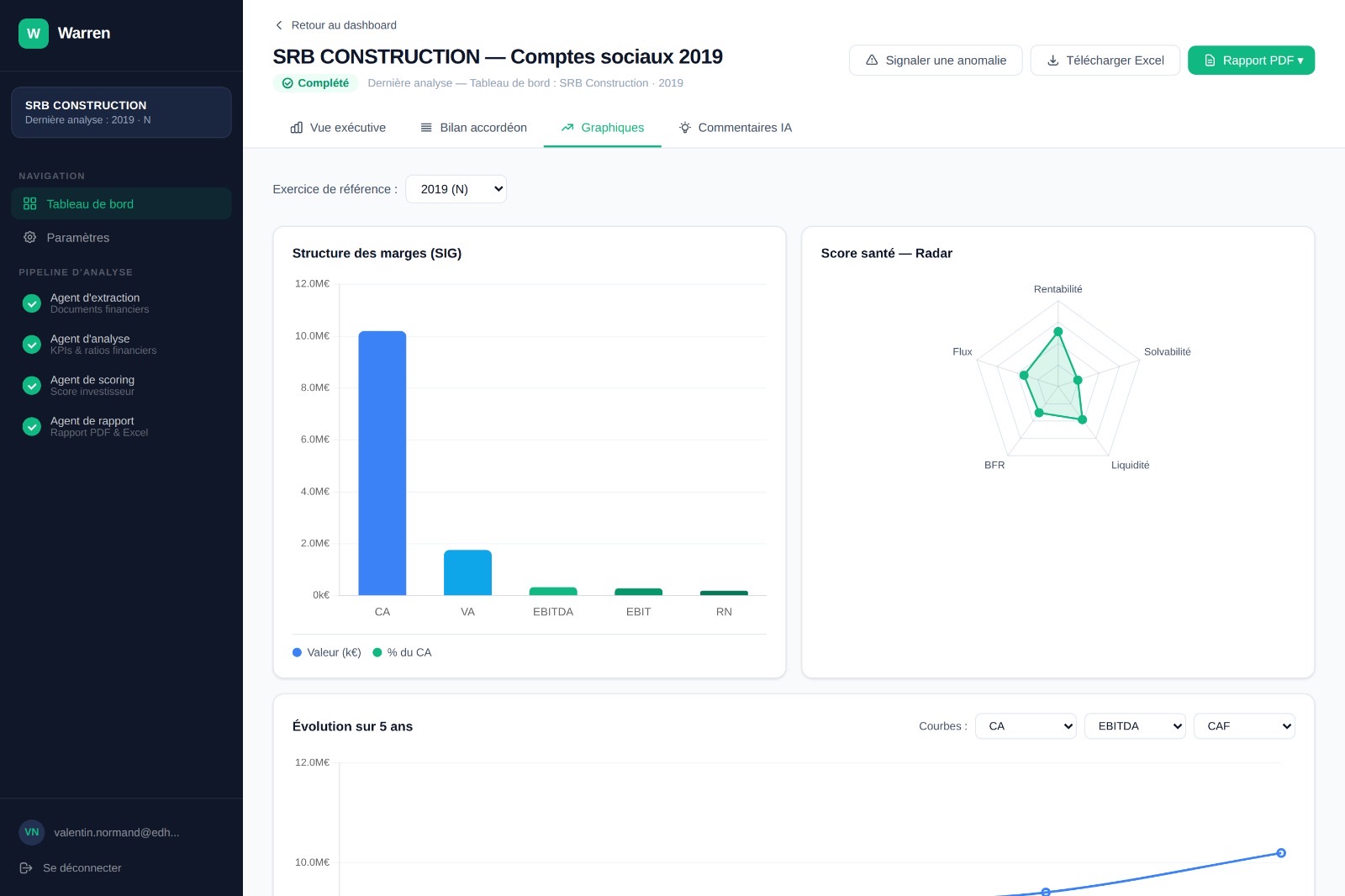Go to Tableau de bord in navigation

121,204
